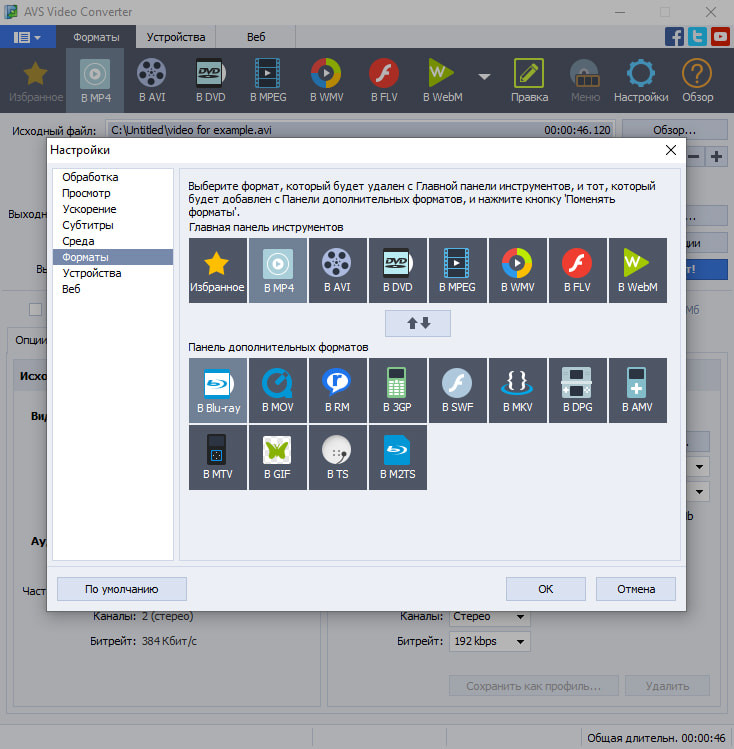Open the Правка editor from toolbar
Viewport: 734px width, 749px height.
[529, 80]
